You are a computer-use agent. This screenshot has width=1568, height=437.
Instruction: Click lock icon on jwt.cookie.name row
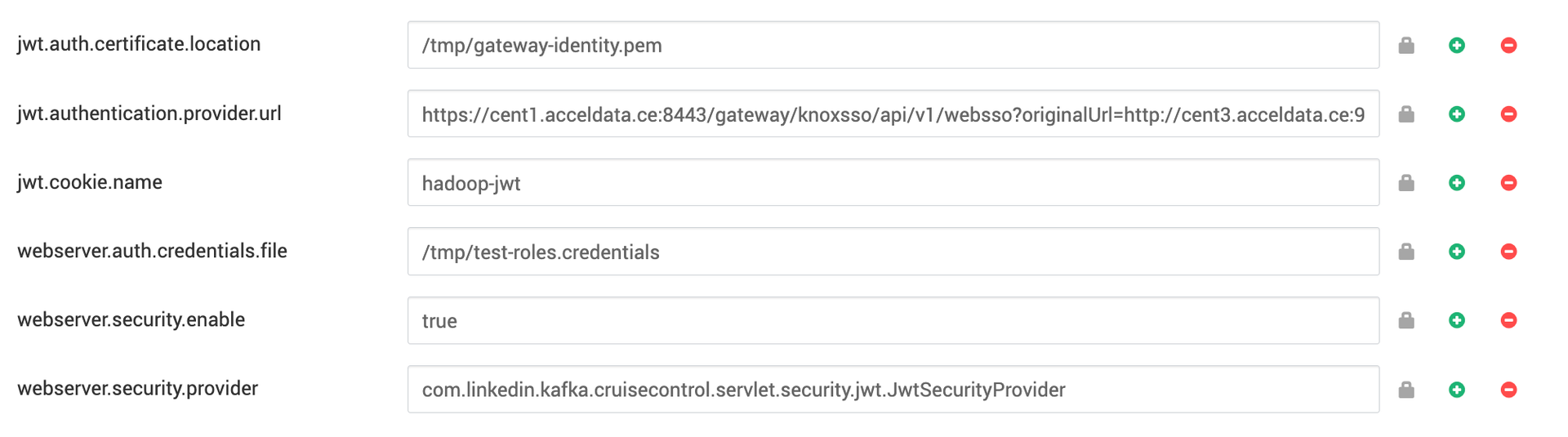pos(1406,182)
